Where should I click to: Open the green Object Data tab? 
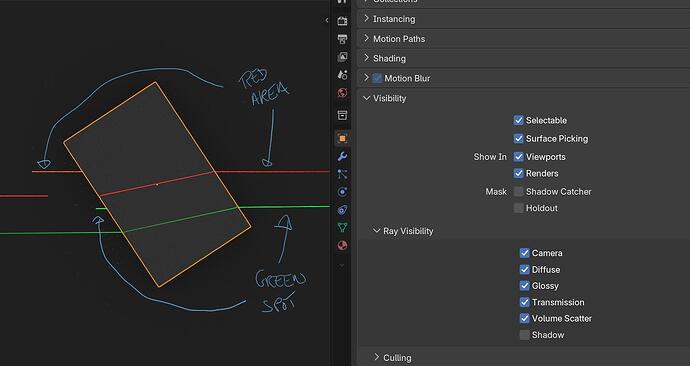342,227
